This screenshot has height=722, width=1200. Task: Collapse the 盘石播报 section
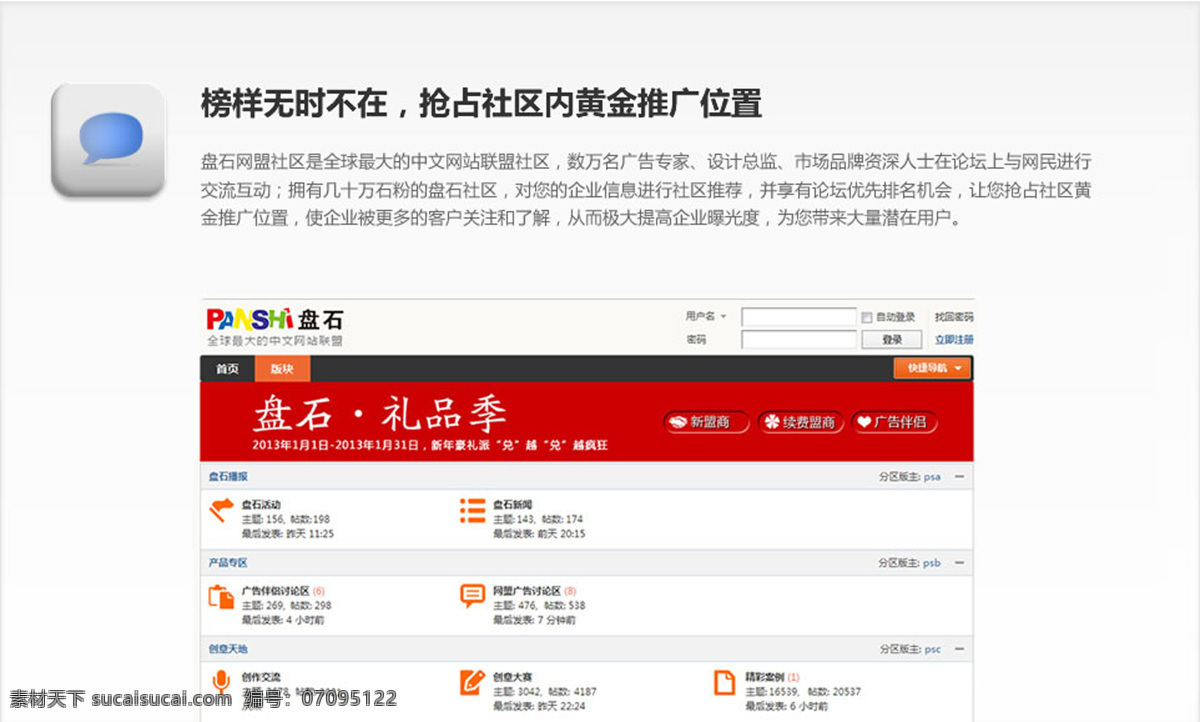tap(959, 477)
